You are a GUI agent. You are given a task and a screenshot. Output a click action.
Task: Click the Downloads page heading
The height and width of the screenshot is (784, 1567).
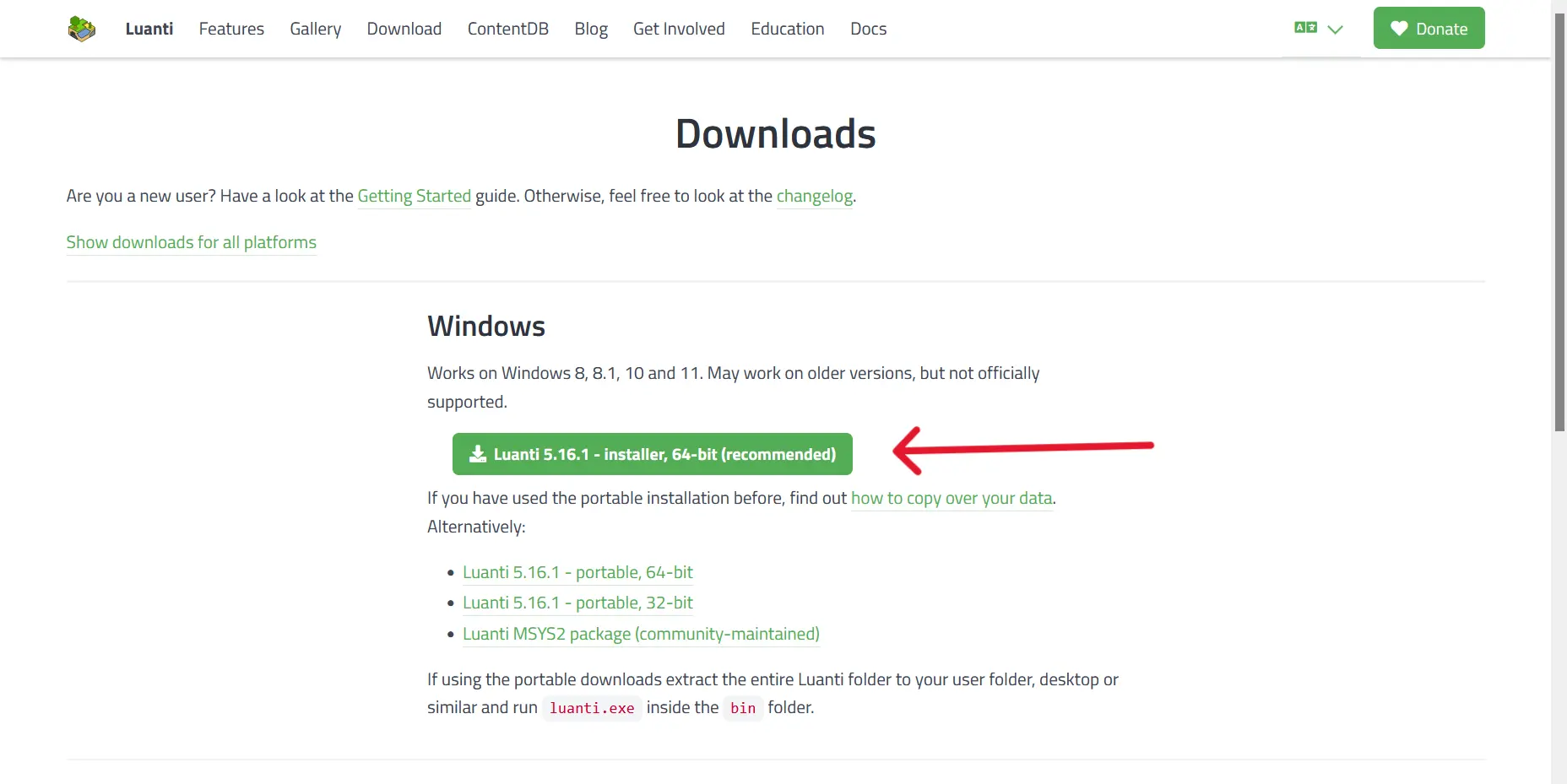[x=776, y=133]
